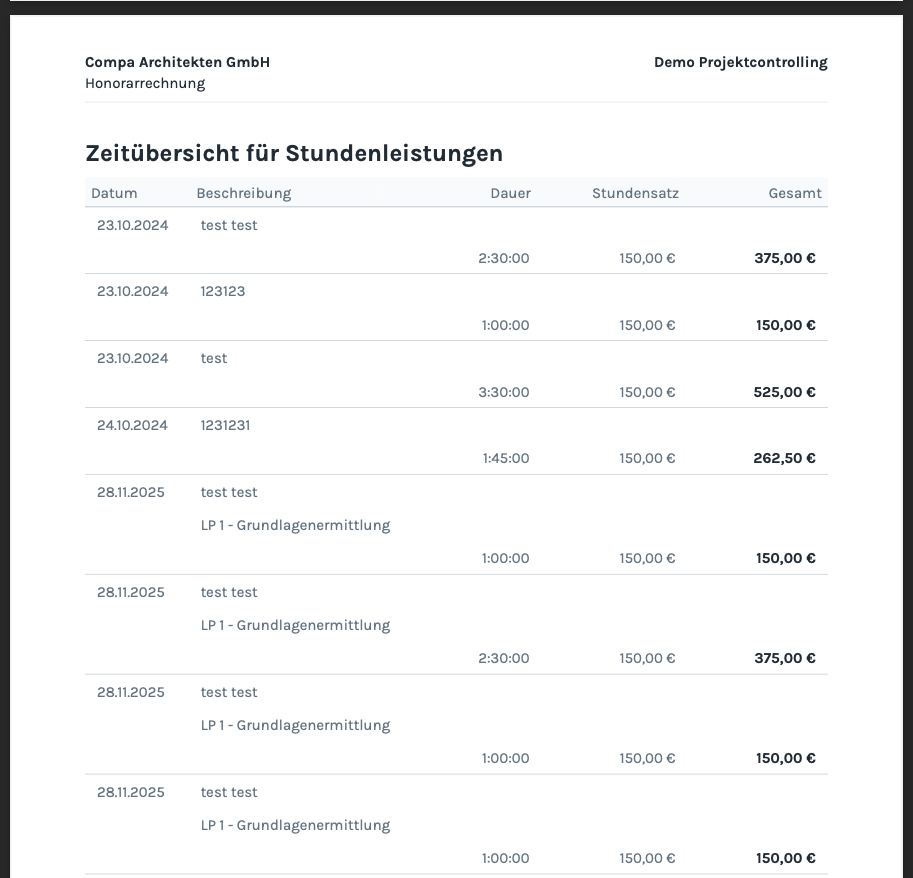Select the 24.10.2024 date entry

tap(132, 425)
